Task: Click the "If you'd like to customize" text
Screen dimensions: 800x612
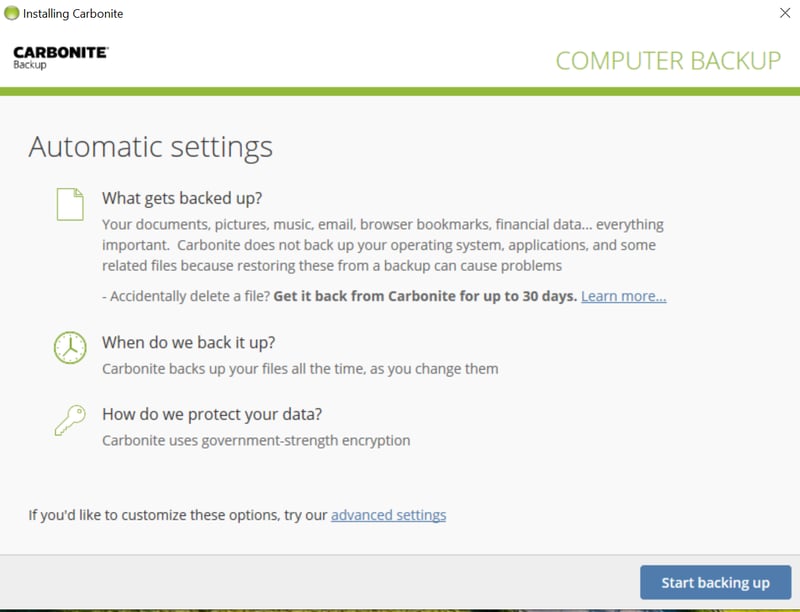Action: pos(177,515)
